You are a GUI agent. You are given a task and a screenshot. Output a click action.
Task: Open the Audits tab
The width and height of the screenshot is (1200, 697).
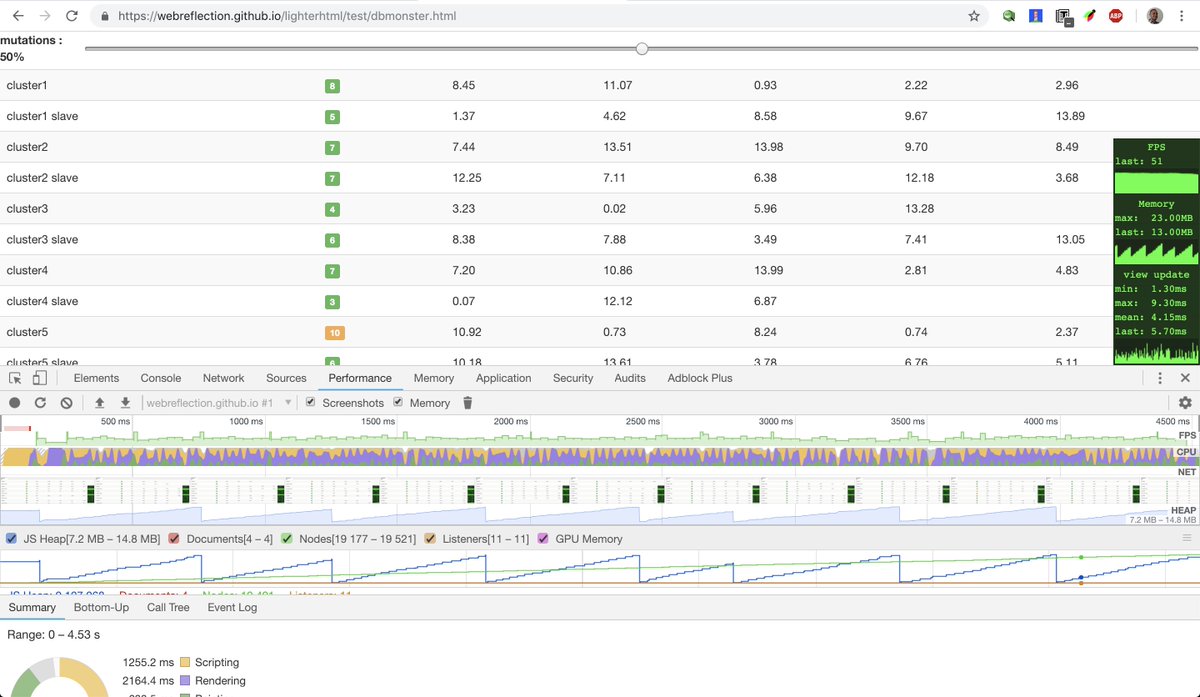pos(630,378)
